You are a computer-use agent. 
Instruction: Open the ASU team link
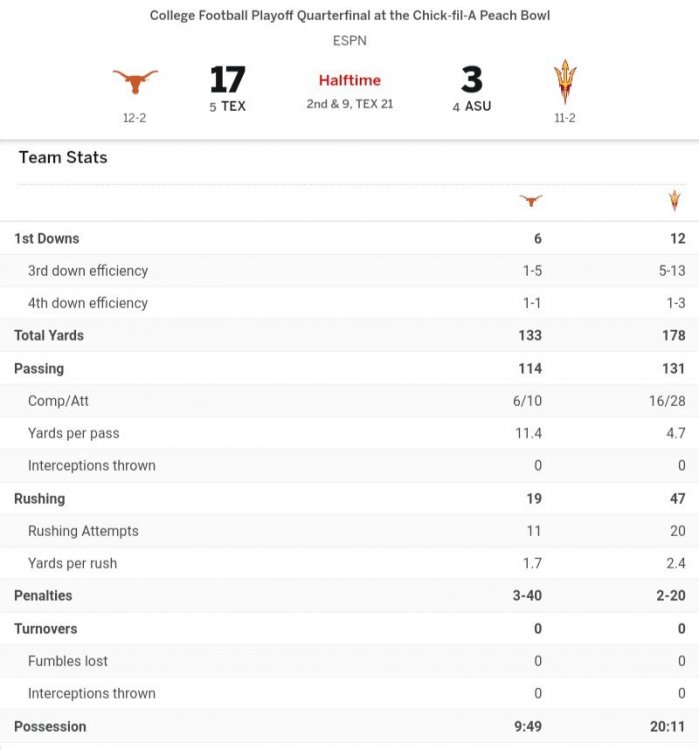[477, 107]
